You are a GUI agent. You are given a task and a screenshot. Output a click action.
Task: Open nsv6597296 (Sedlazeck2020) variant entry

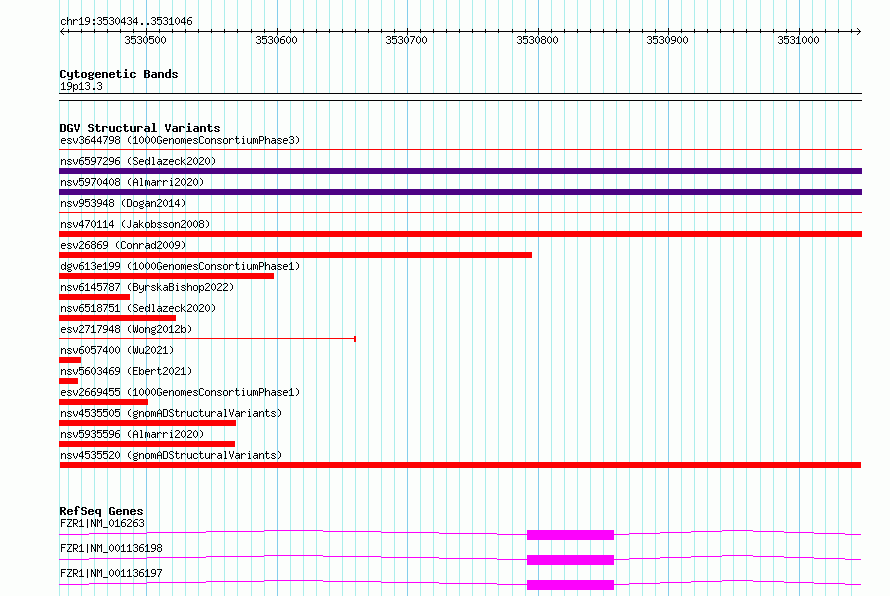[x=138, y=161]
